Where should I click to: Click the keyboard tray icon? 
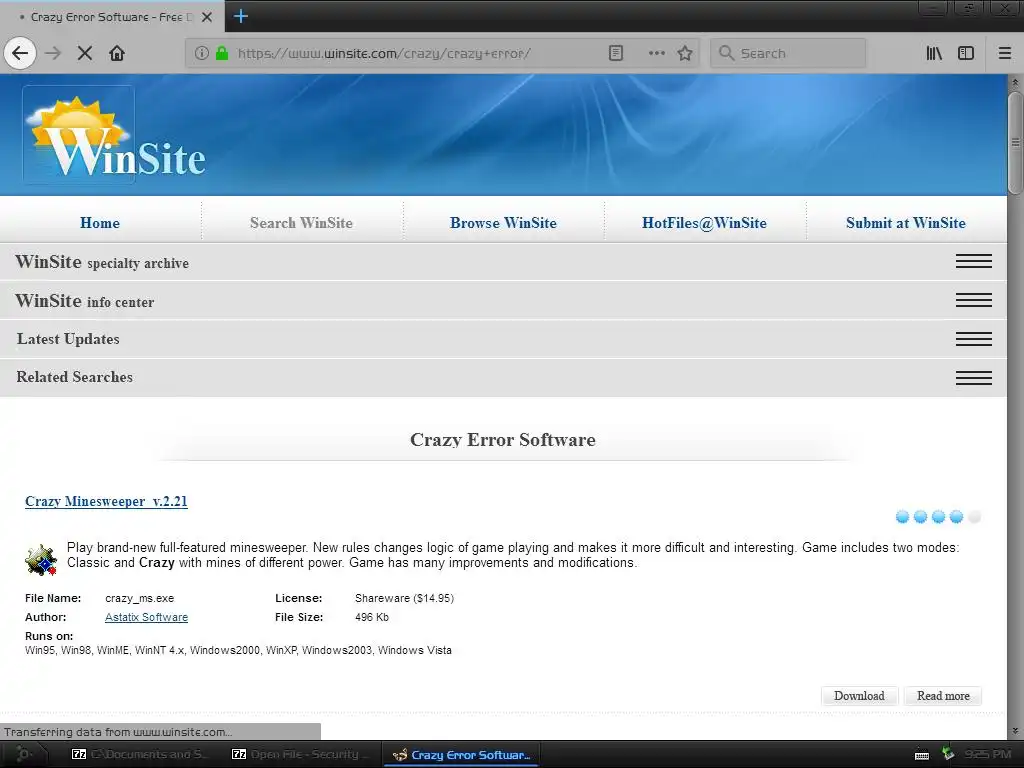click(922, 755)
